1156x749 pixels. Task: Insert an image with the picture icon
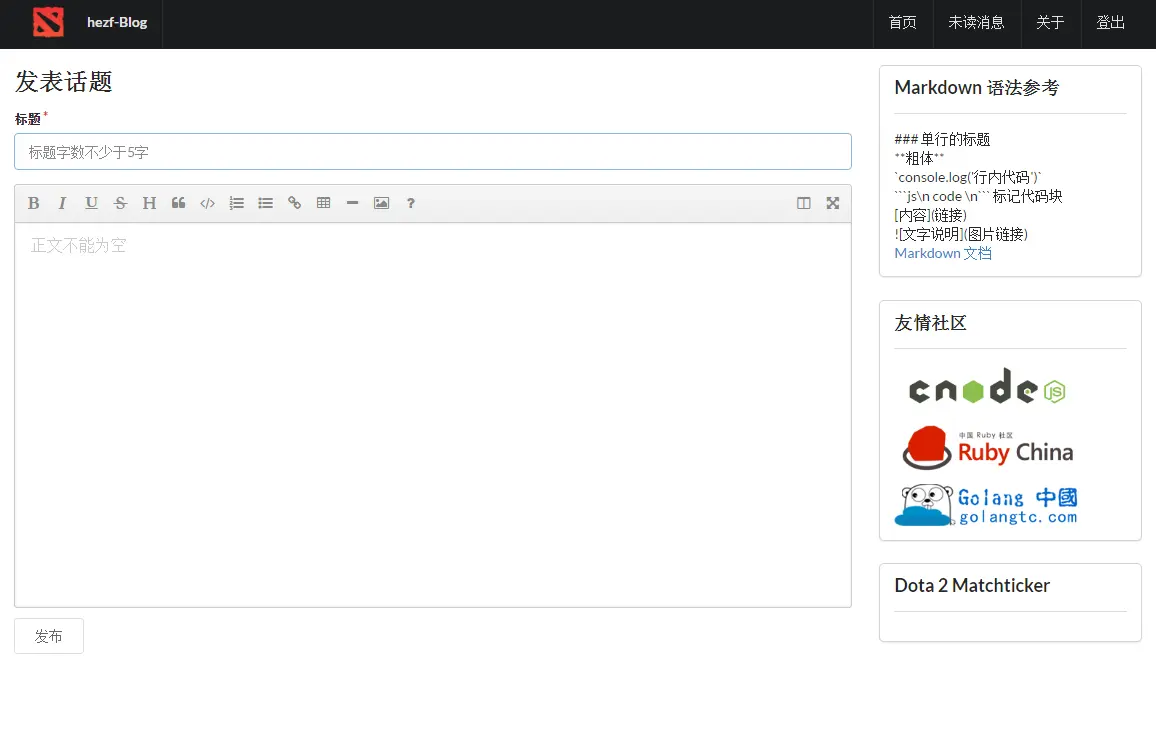tap(381, 203)
